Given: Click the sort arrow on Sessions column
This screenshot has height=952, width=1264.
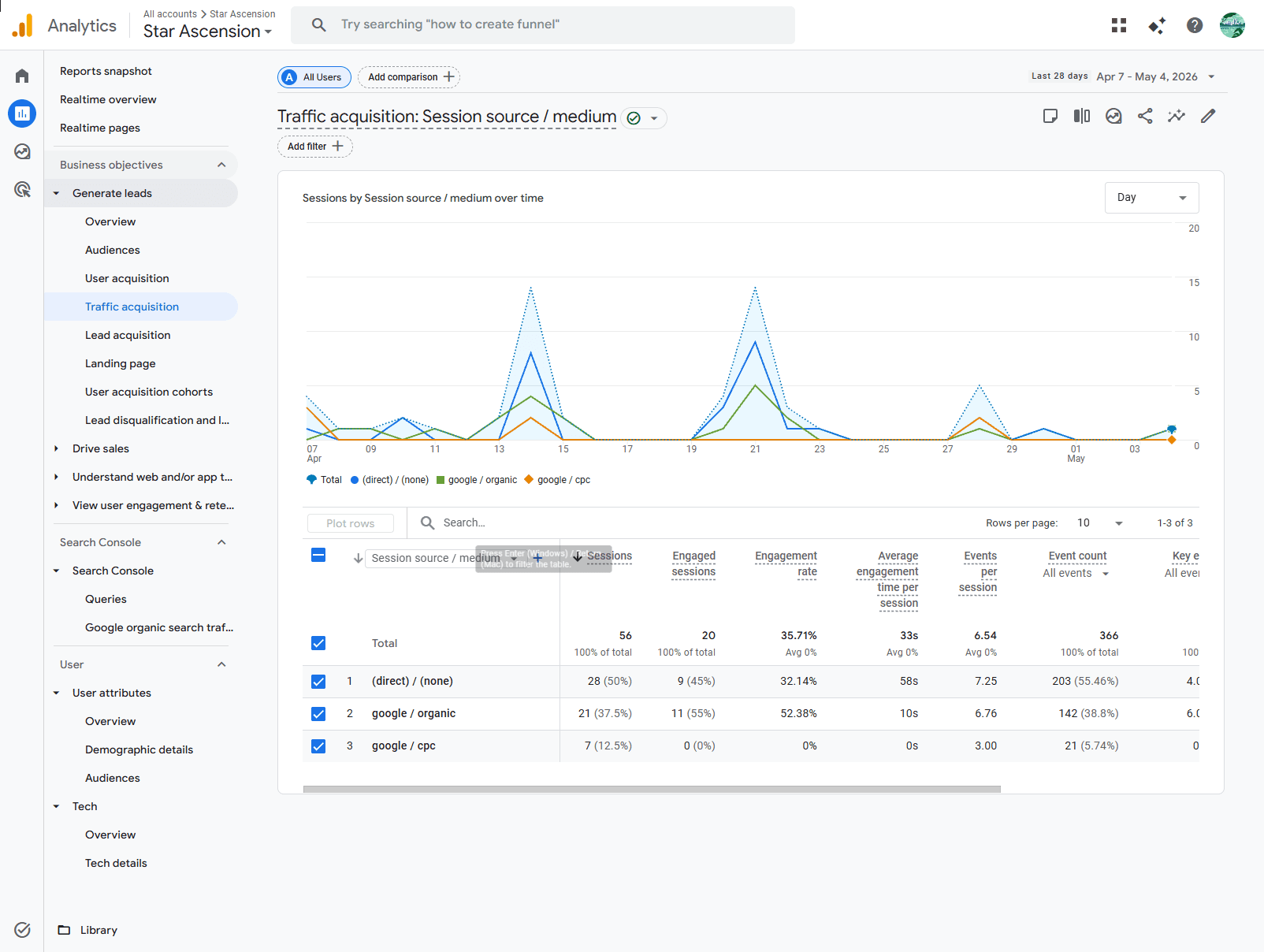Looking at the screenshot, I should (x=578, y=556).
